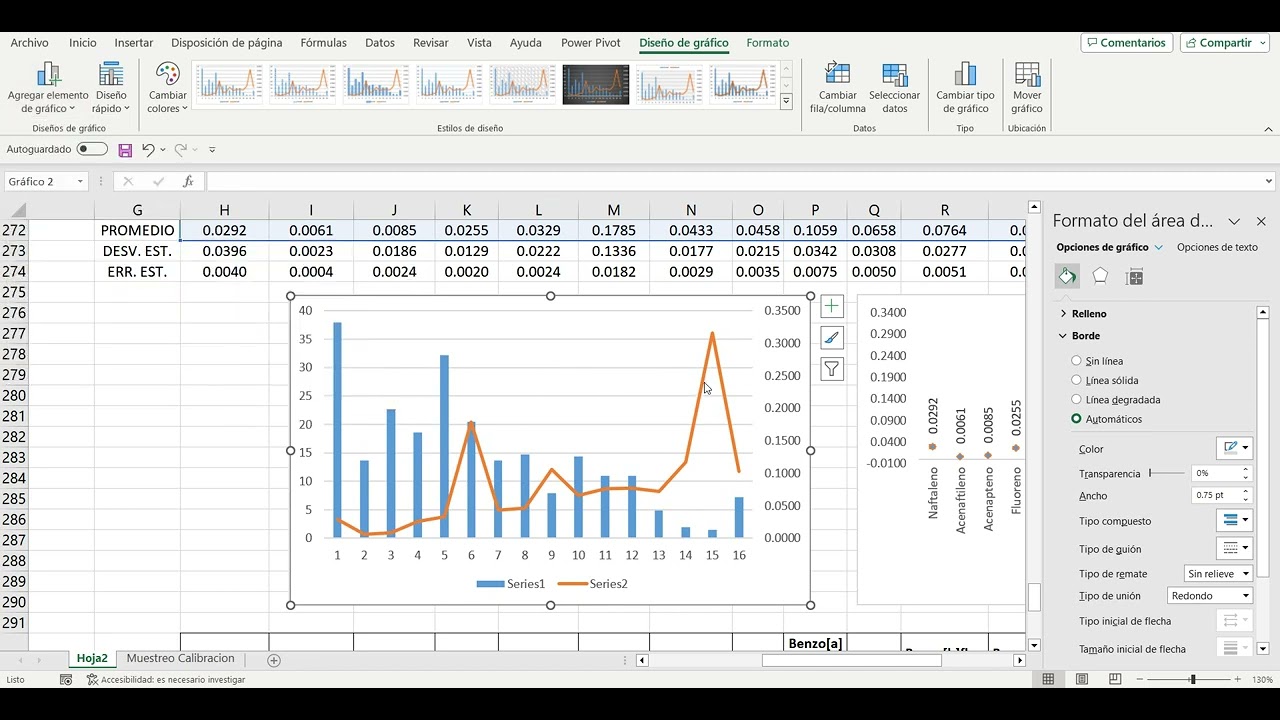Zoom out with minus button
The width and height of the screenshot is (1280, 720).
tap(1142, 679)
